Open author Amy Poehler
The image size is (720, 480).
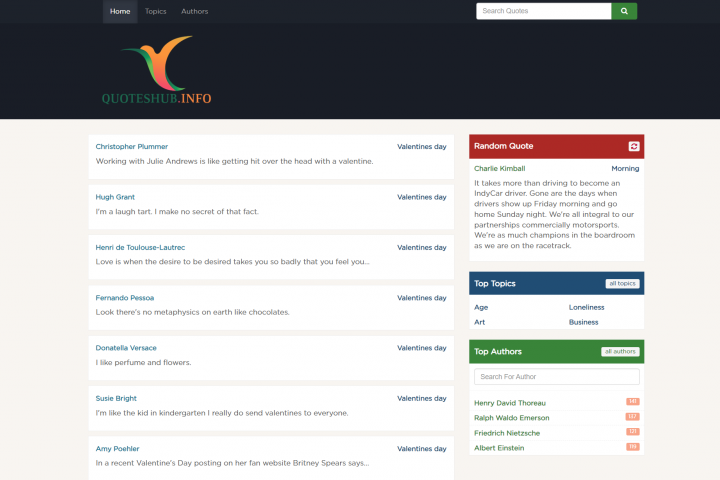(x=118, y=449)
